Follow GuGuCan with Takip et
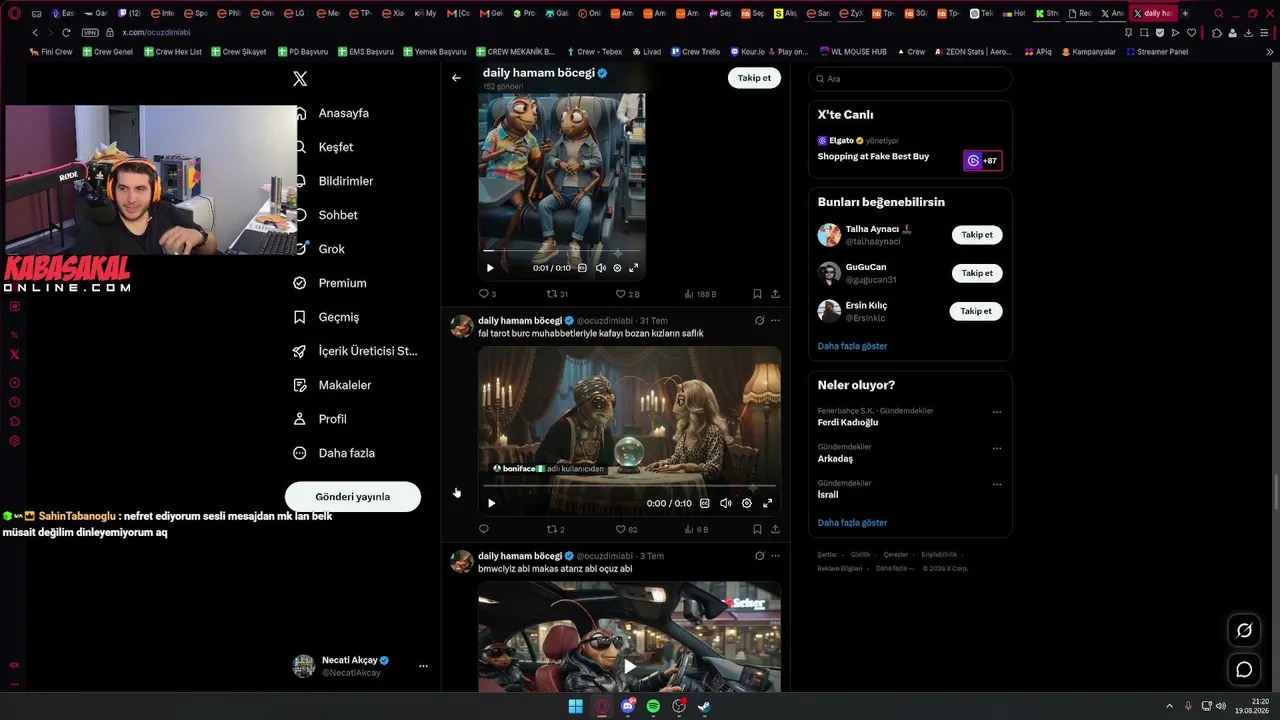 (x=977, y=273)
